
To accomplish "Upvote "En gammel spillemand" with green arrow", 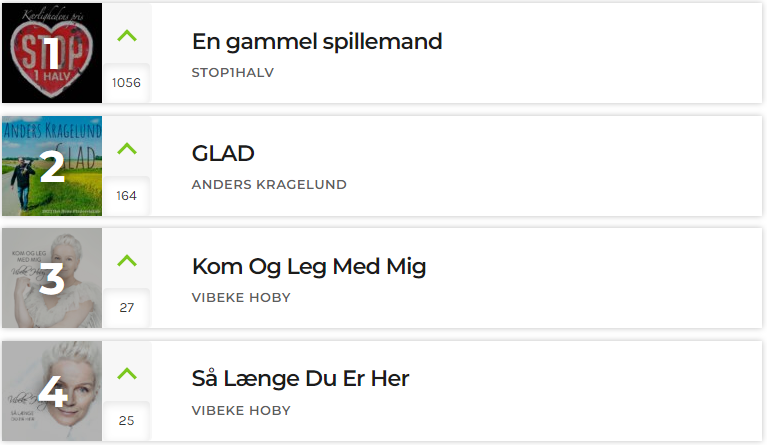I will (x=127, y=36).
